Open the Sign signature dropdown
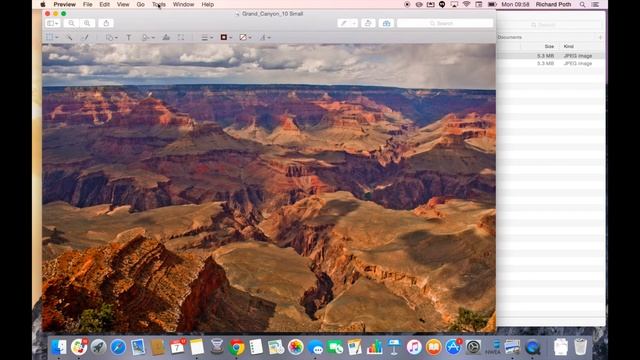 click(x=148, y=38)
